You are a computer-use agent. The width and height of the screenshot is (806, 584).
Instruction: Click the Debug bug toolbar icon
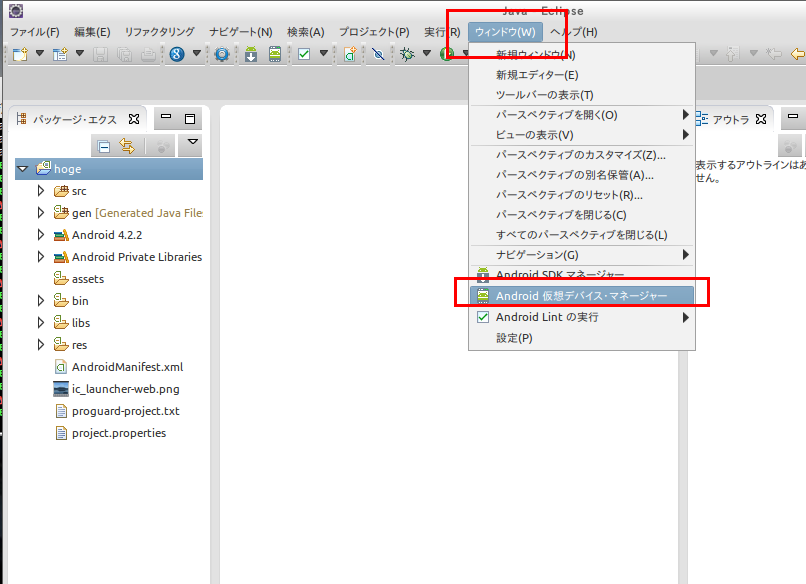[407, 53]
